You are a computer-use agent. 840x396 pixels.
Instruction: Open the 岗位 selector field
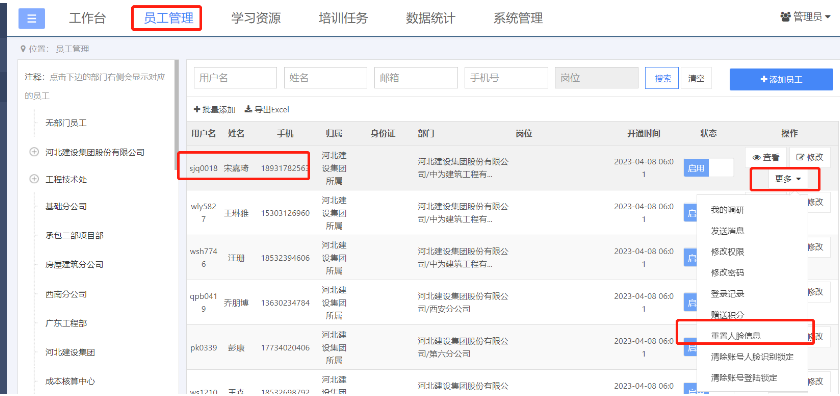tap(597, 78)
